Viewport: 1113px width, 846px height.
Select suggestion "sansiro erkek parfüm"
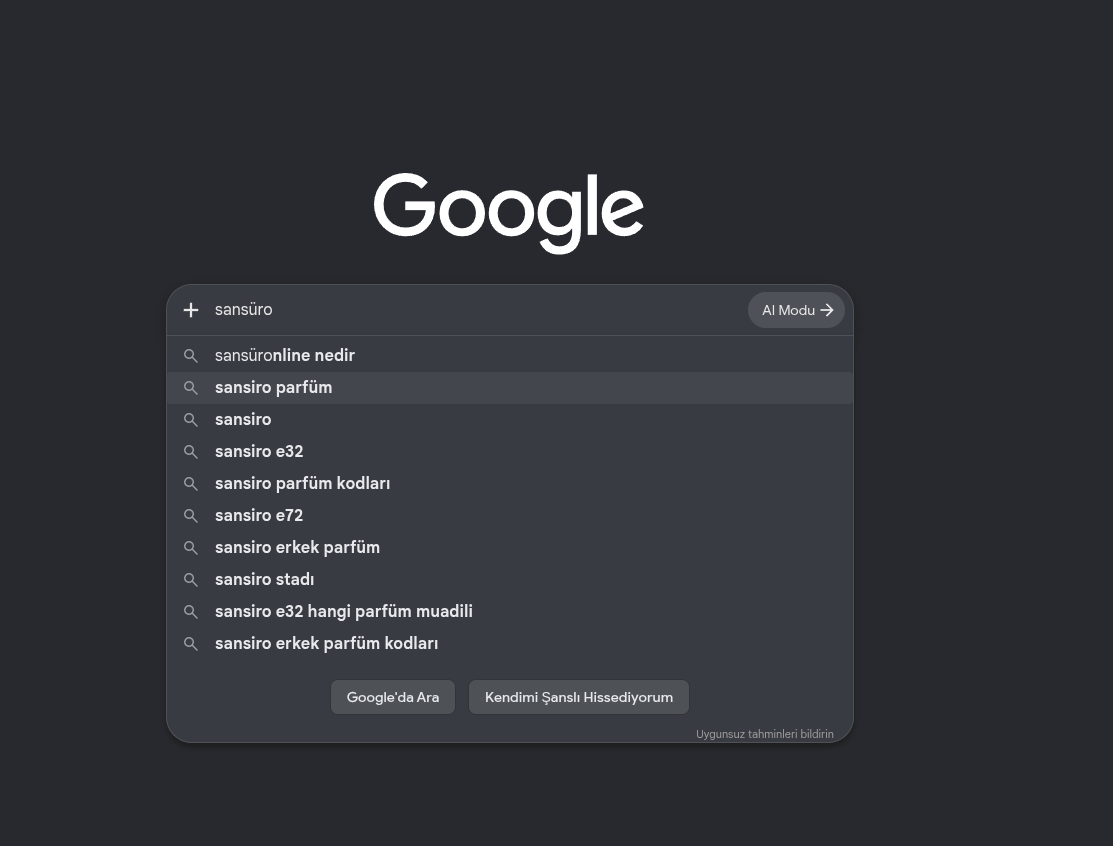pos(510,547)
